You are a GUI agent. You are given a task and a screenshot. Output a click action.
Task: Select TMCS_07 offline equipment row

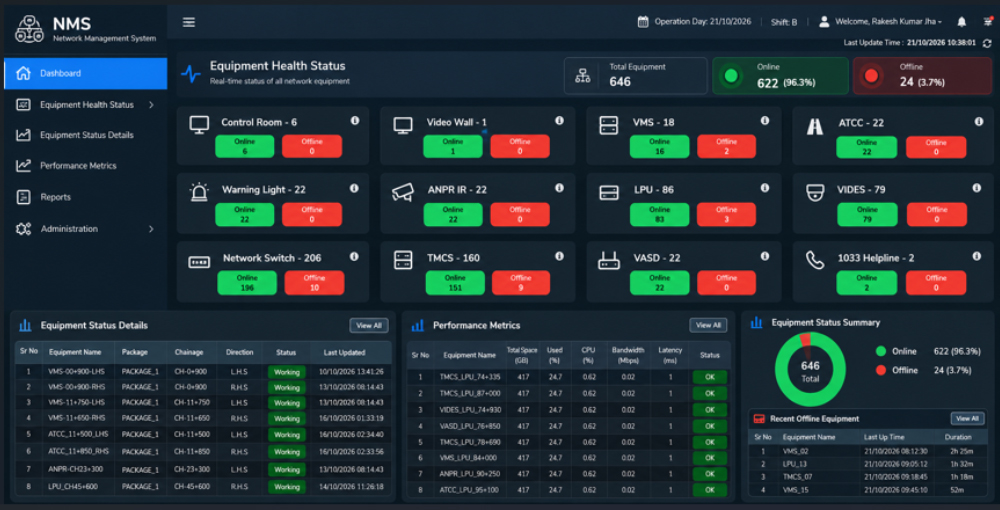pos(868,476)
